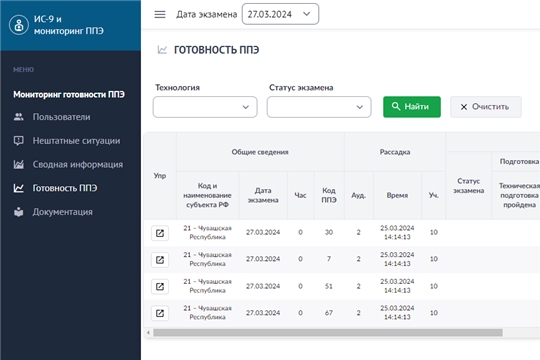
Task: Expand the Дата экзамена dropdown
Action: coord(280,14)
